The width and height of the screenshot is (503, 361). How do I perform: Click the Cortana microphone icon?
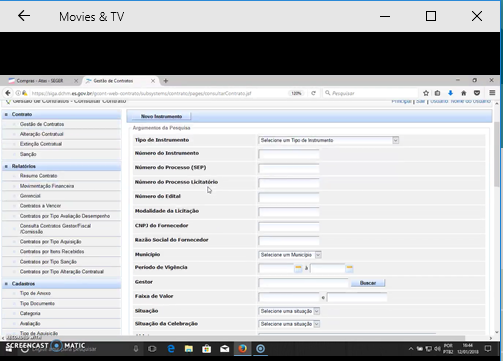(136, 349)
